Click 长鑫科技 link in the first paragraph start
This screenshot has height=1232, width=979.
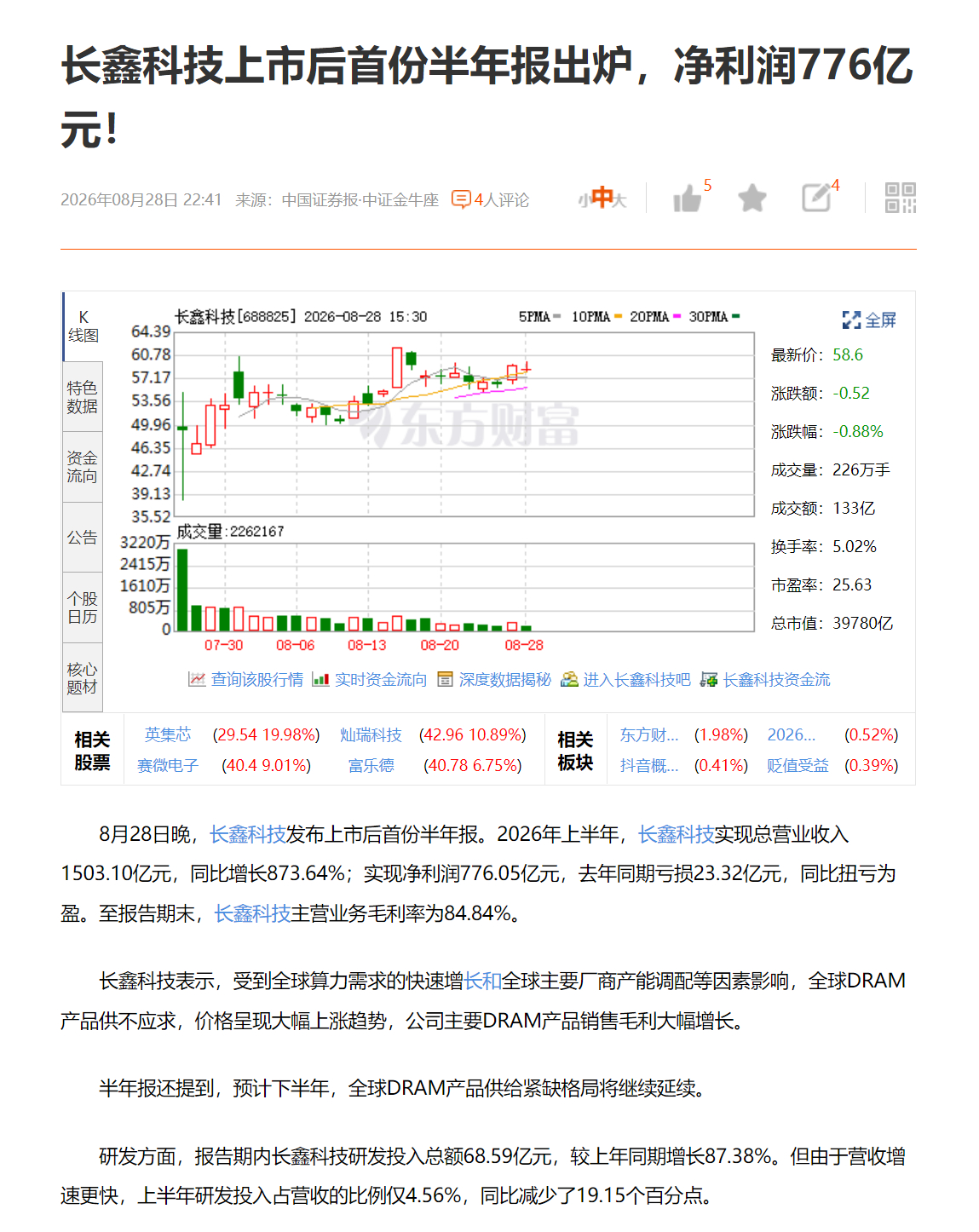248,834
